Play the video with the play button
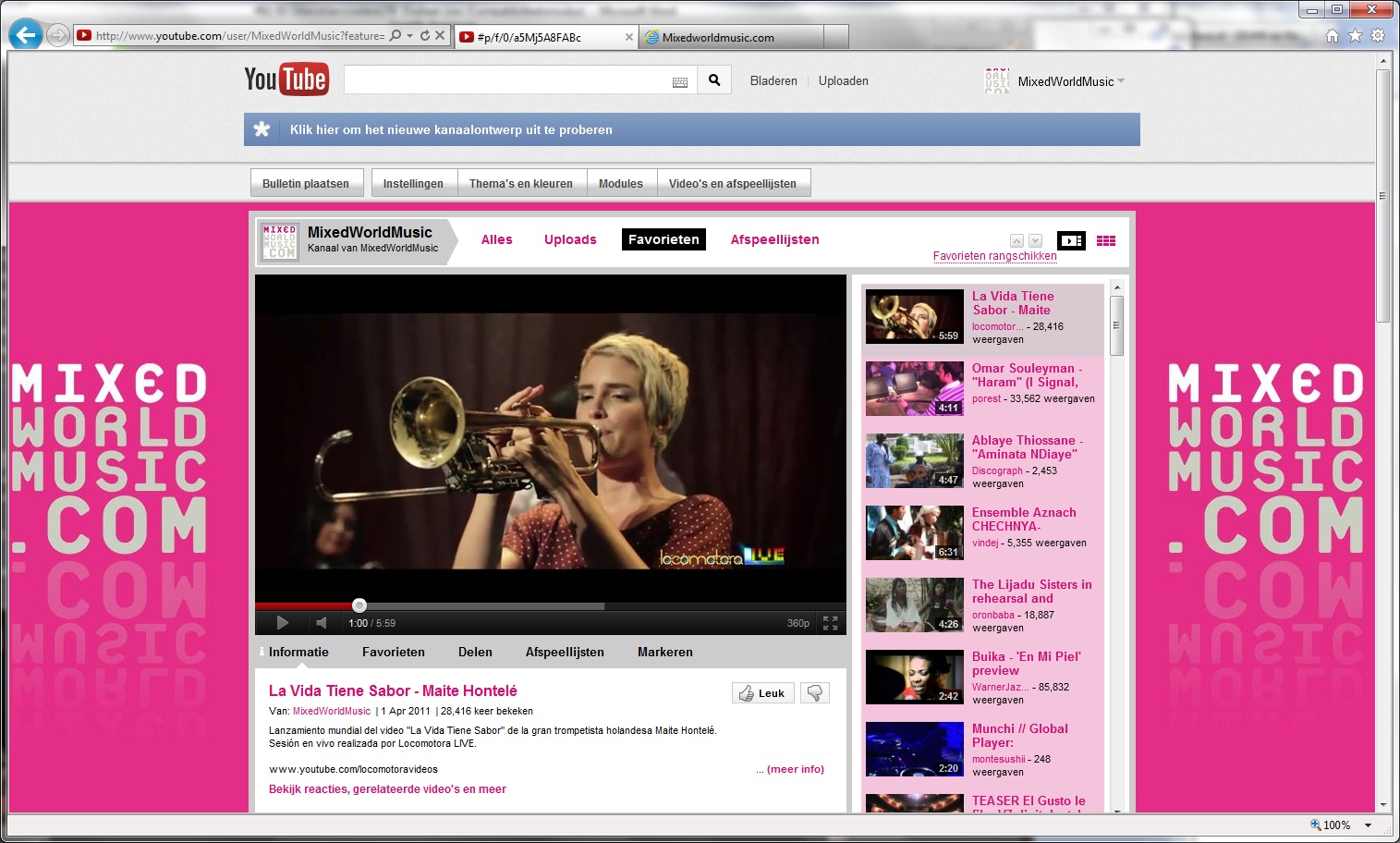 [x=283, y=623]
